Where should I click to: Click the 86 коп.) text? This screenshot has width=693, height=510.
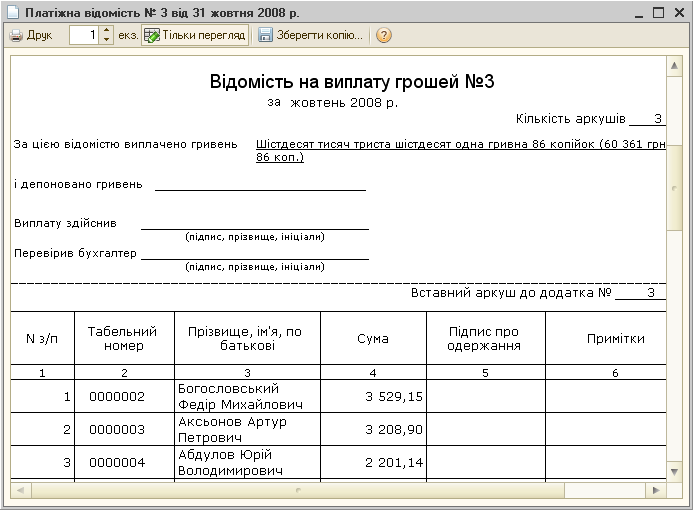(280, 157)
